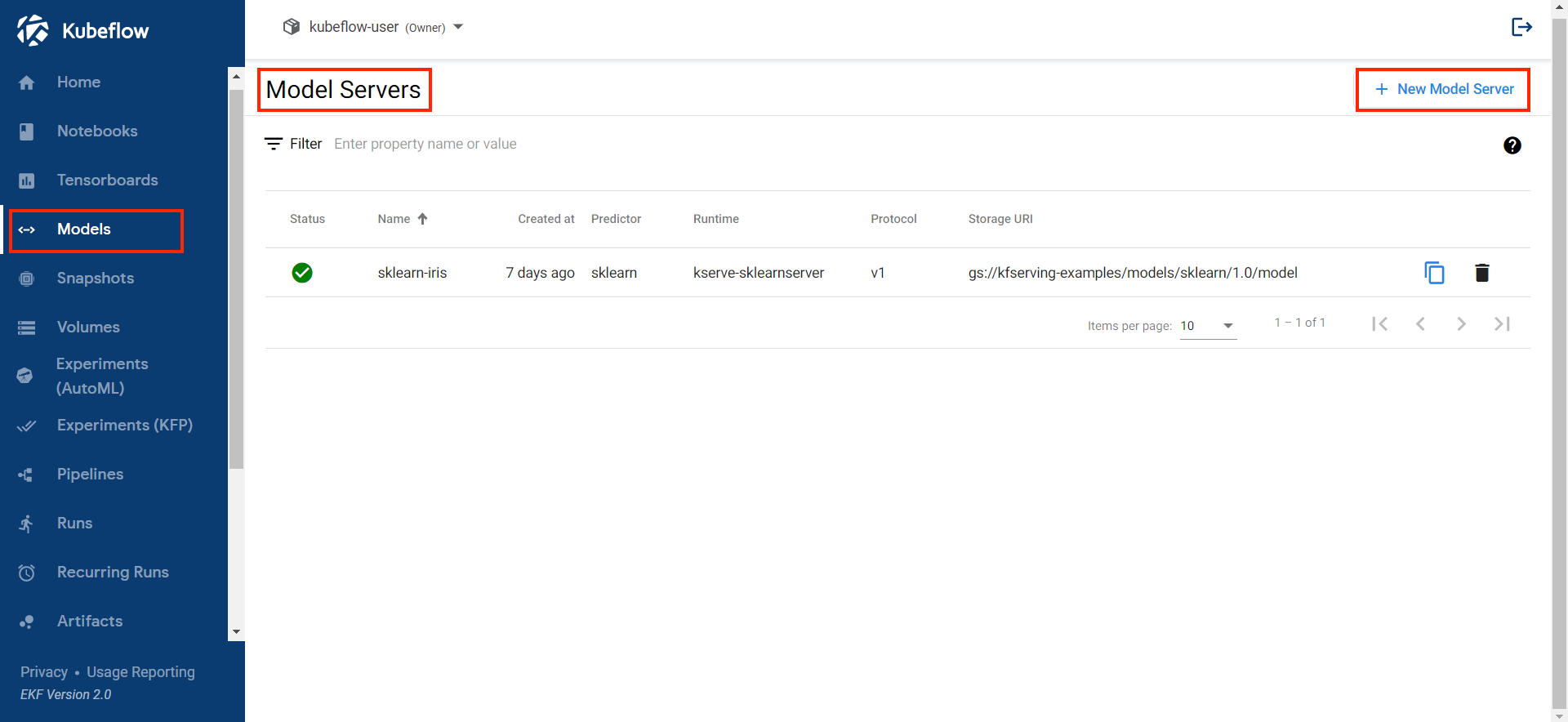Click the sidebar scrollbar down arrow
The image size is (1568, 722).
(x=236, y=632)
